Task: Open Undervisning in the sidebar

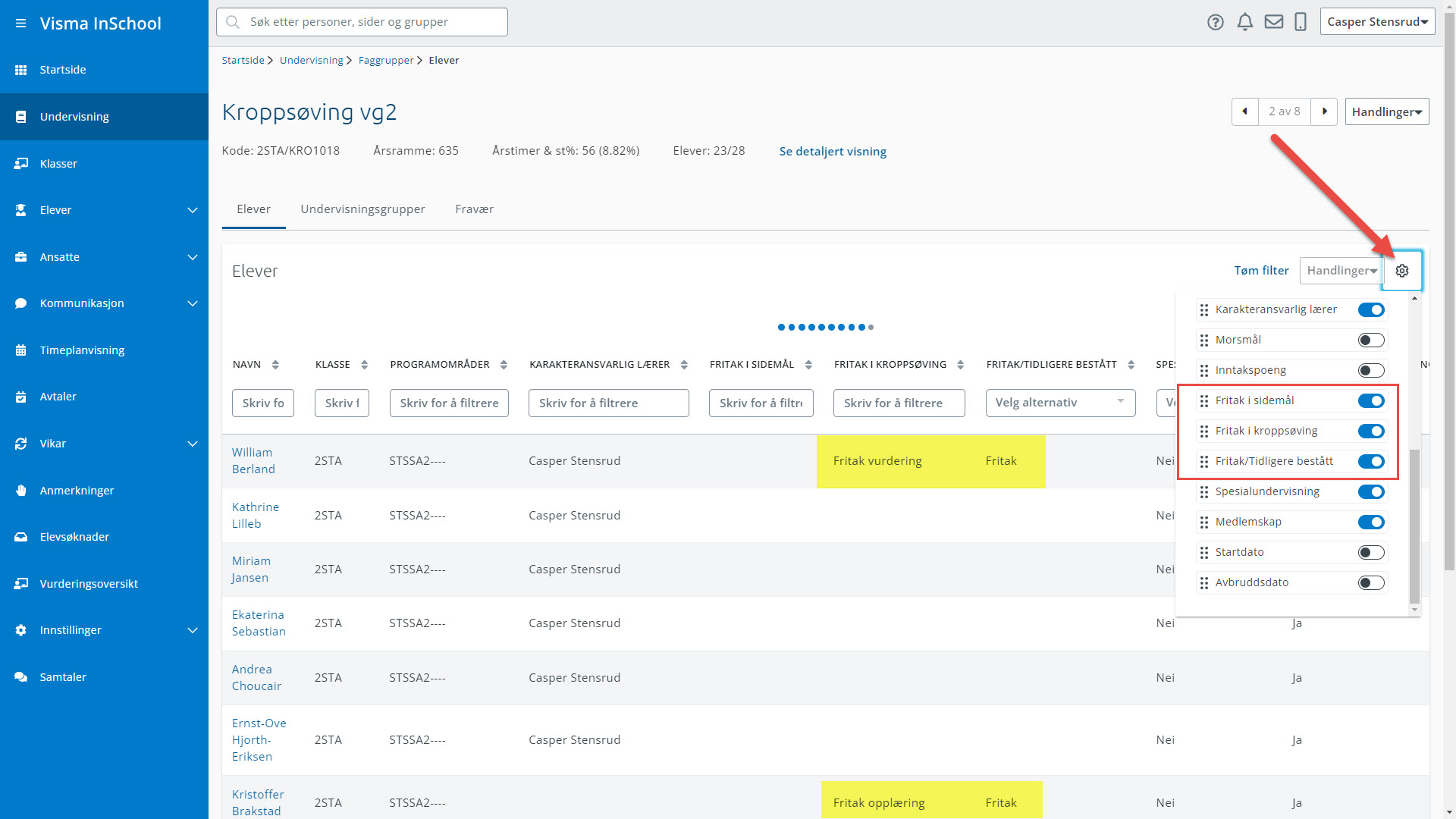Action: [104, 117]
